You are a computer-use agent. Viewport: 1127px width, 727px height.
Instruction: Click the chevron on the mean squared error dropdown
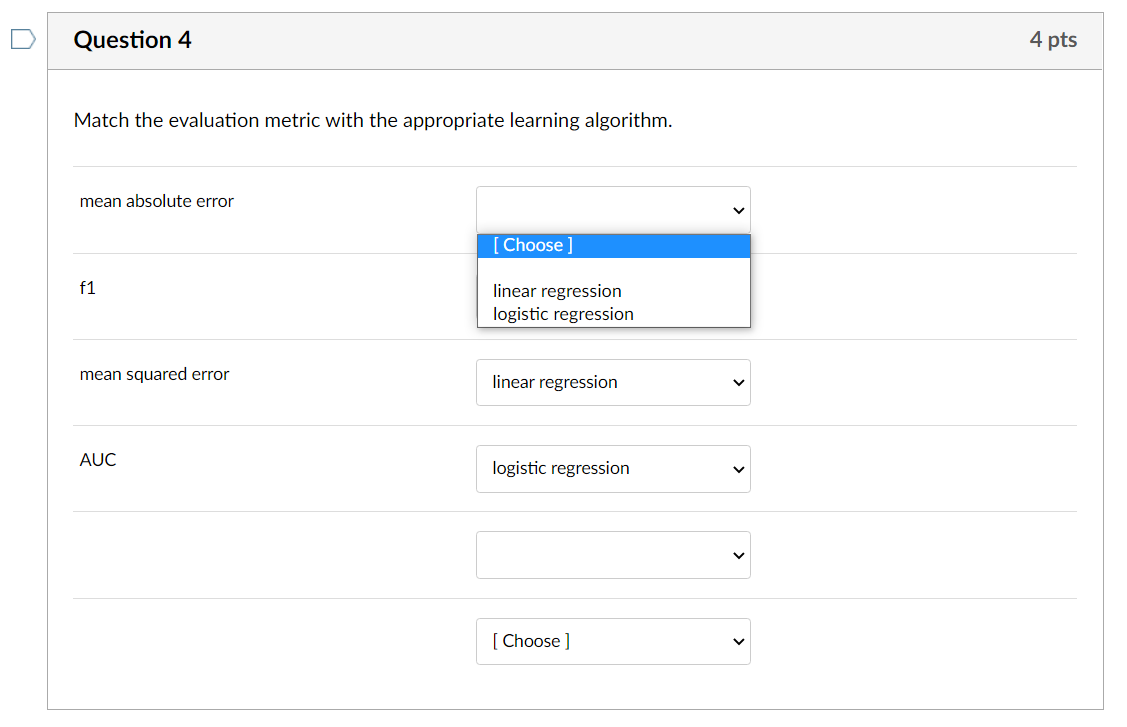(x=739, y=383)
